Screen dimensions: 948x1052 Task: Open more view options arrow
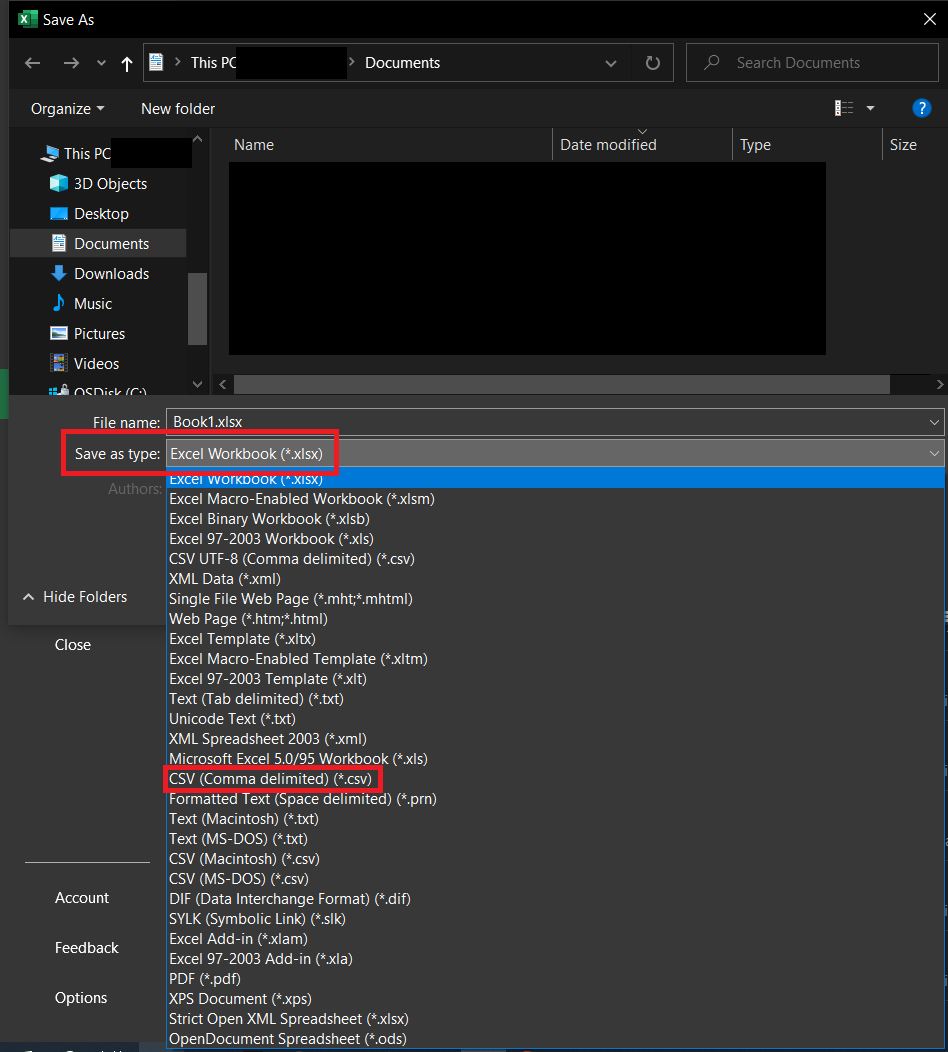(870, 108)
